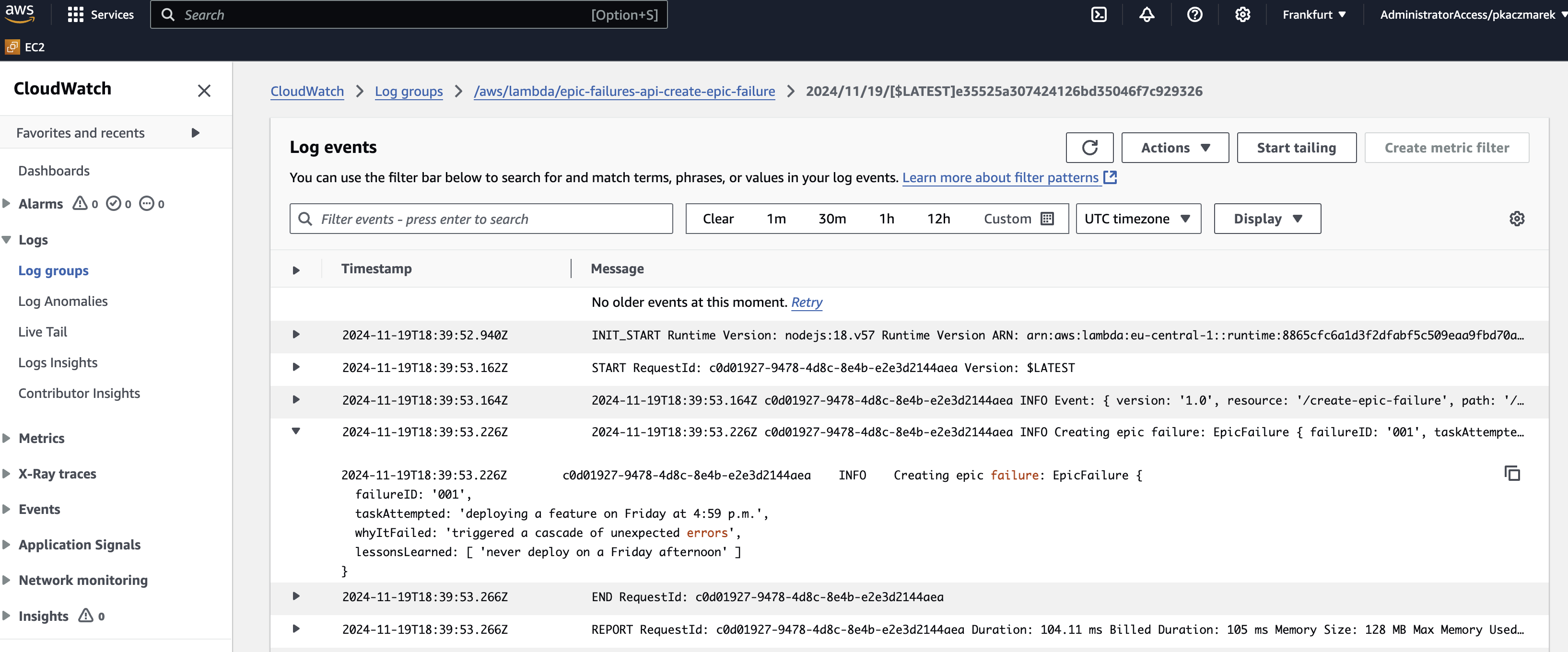Open the AWS home logo

click(x=20, y=13)
